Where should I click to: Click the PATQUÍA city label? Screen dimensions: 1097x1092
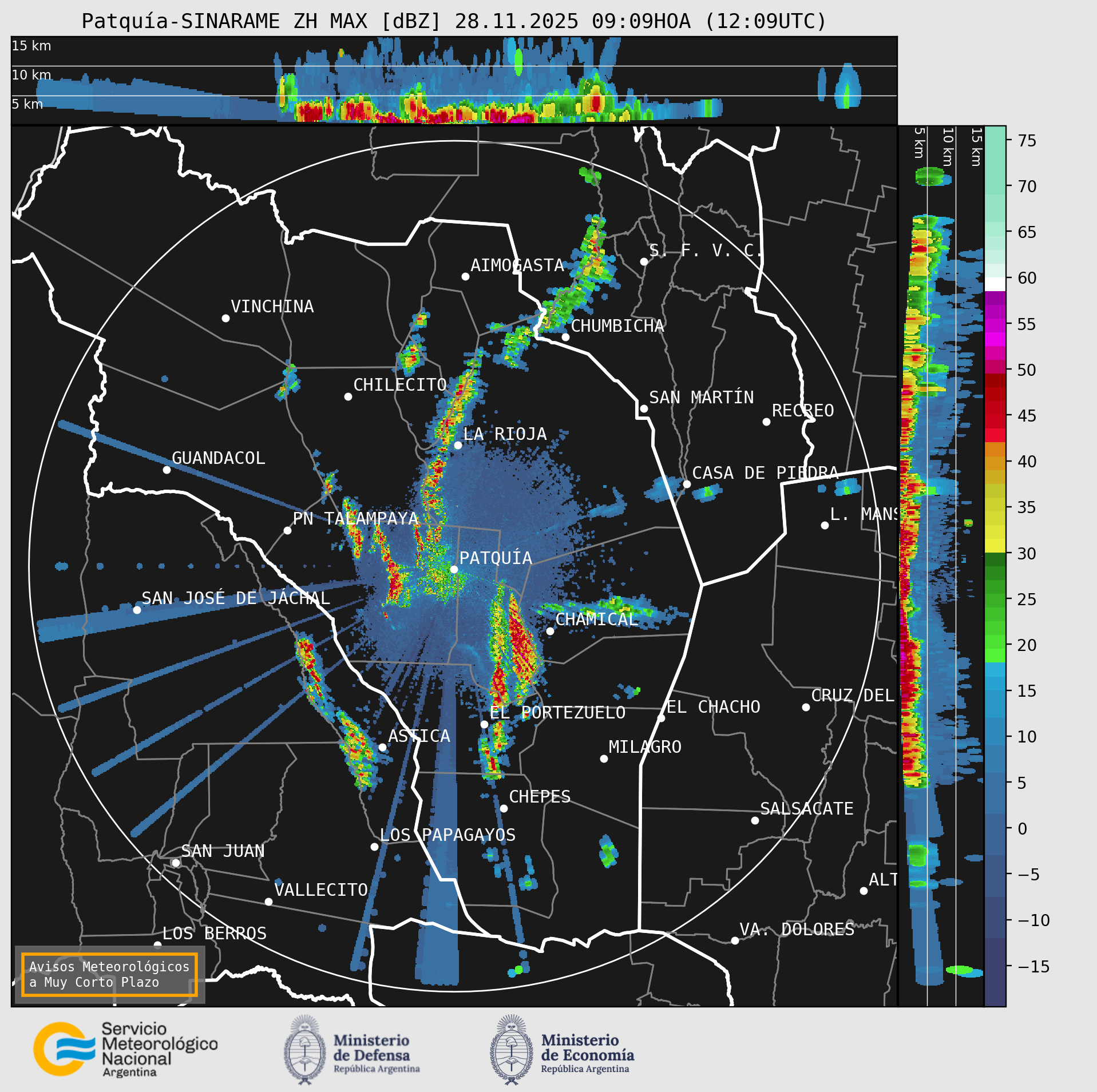click(x=496, y=558)
